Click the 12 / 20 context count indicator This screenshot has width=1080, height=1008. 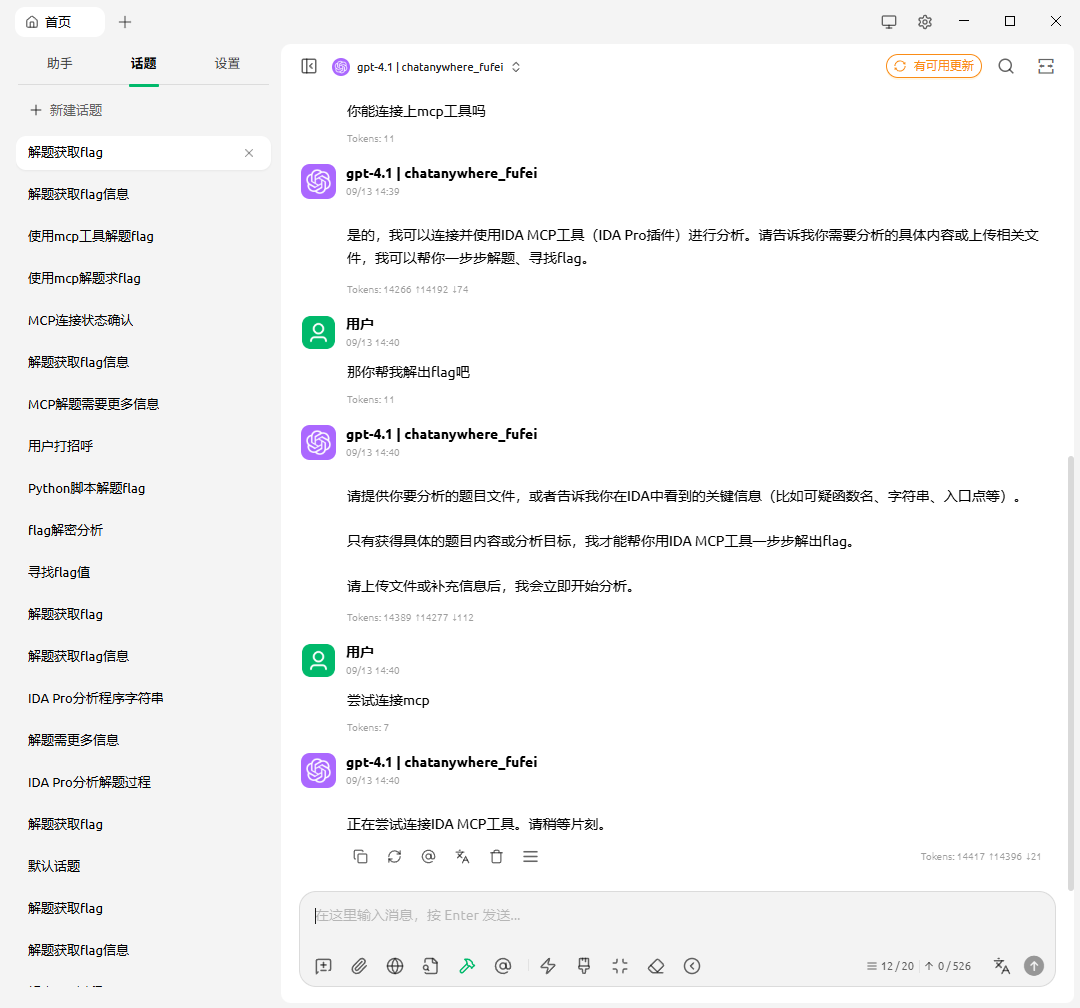click(x=891, y=966)
